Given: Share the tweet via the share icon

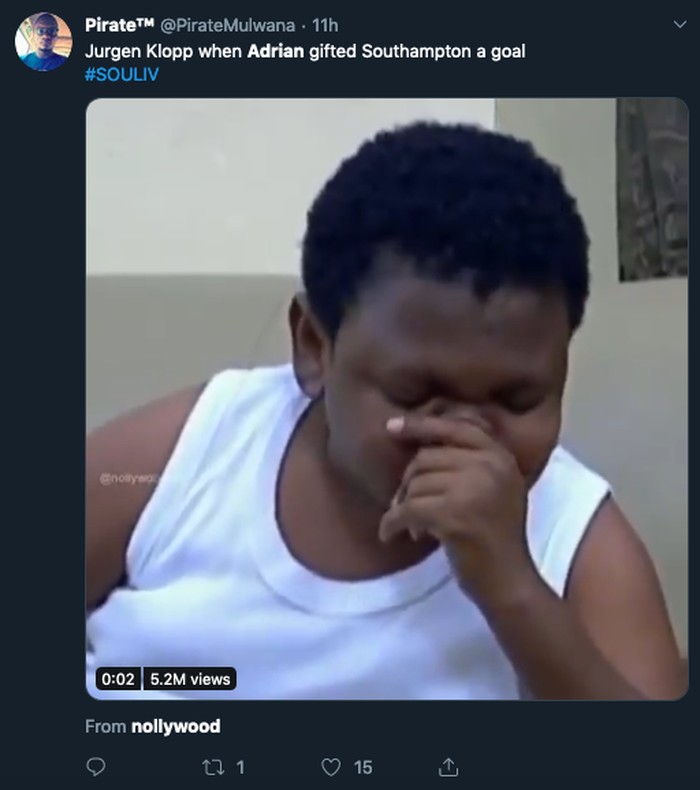Looking at the screenshot, I should [449, 767].
